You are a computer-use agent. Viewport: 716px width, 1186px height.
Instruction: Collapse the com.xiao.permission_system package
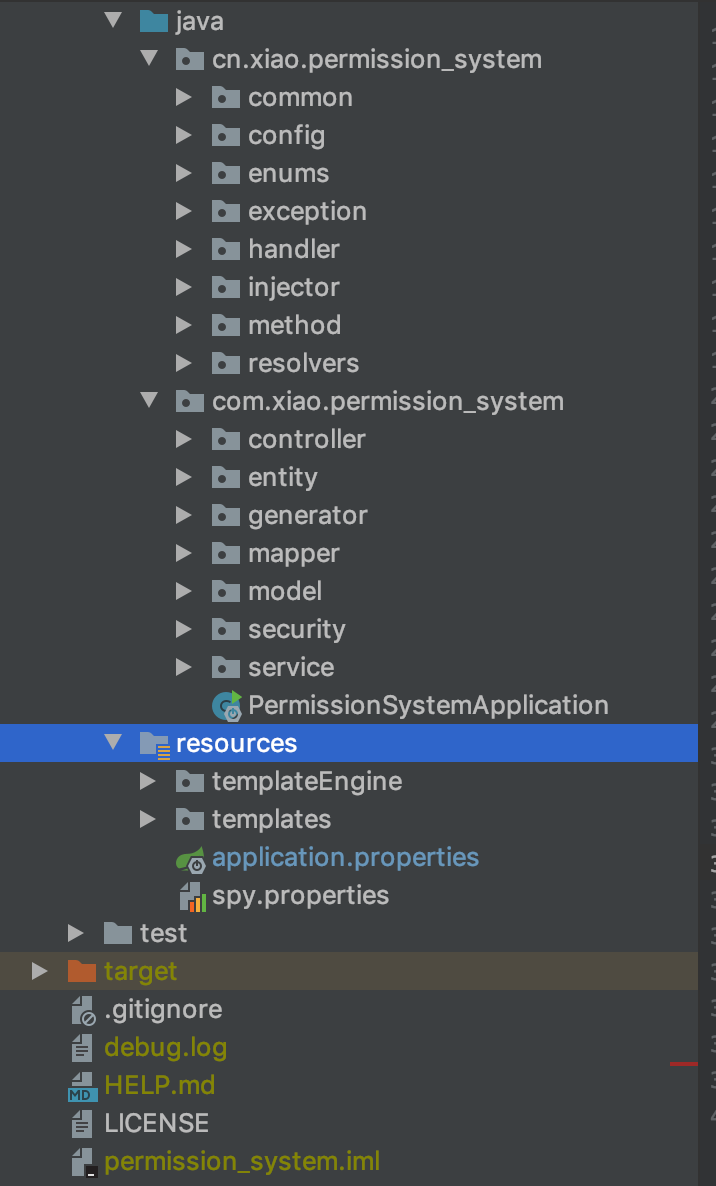(x=149, y=401)
